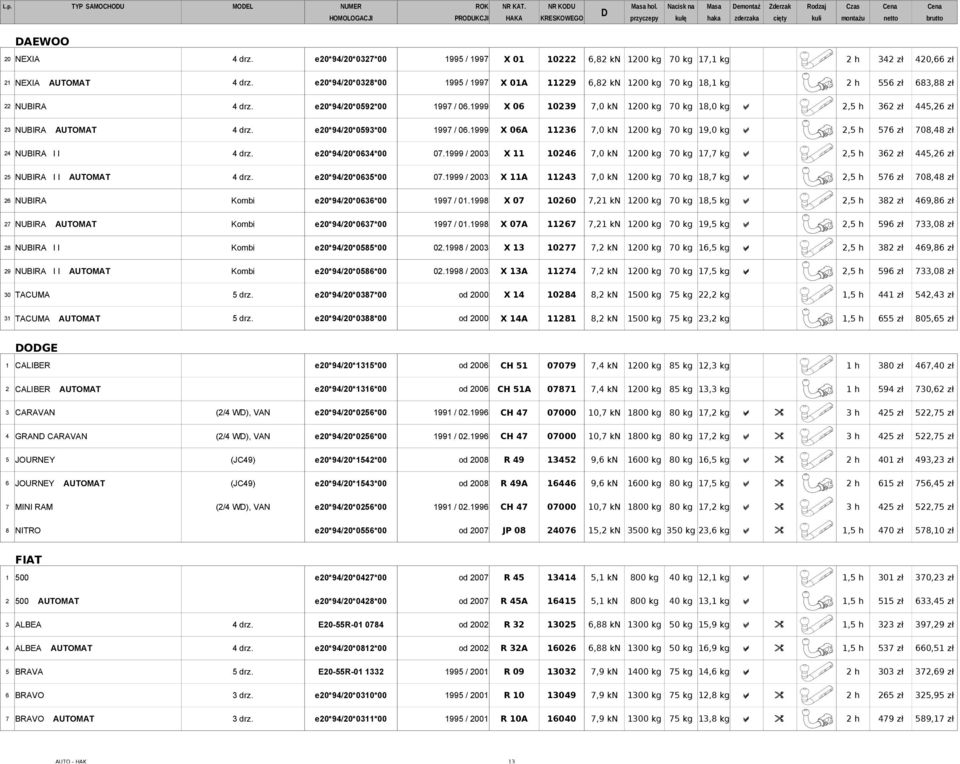
Task: Select the bumper-removal checkmark in MINI RAM row
Action: [746, 507]
